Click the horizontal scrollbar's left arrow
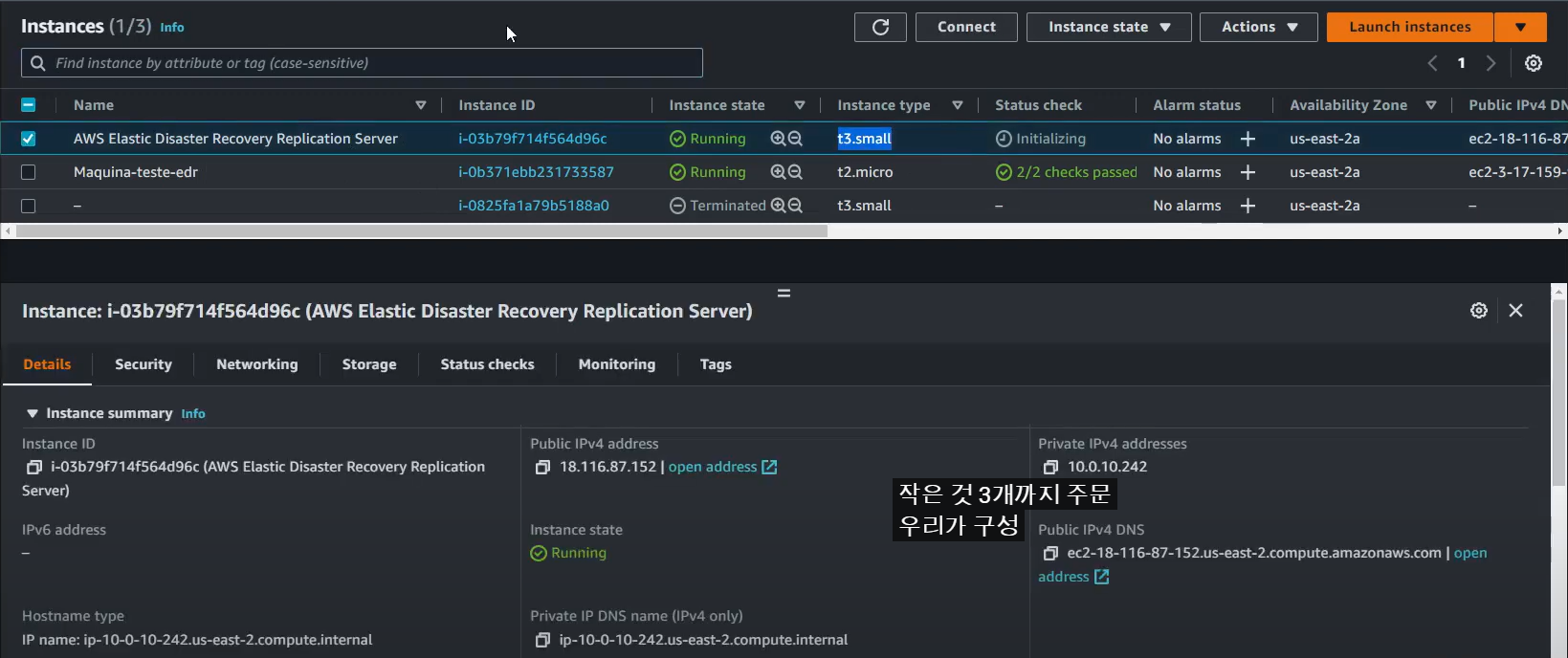Viewport: 1568px width, 658px height. coord(8,230)
